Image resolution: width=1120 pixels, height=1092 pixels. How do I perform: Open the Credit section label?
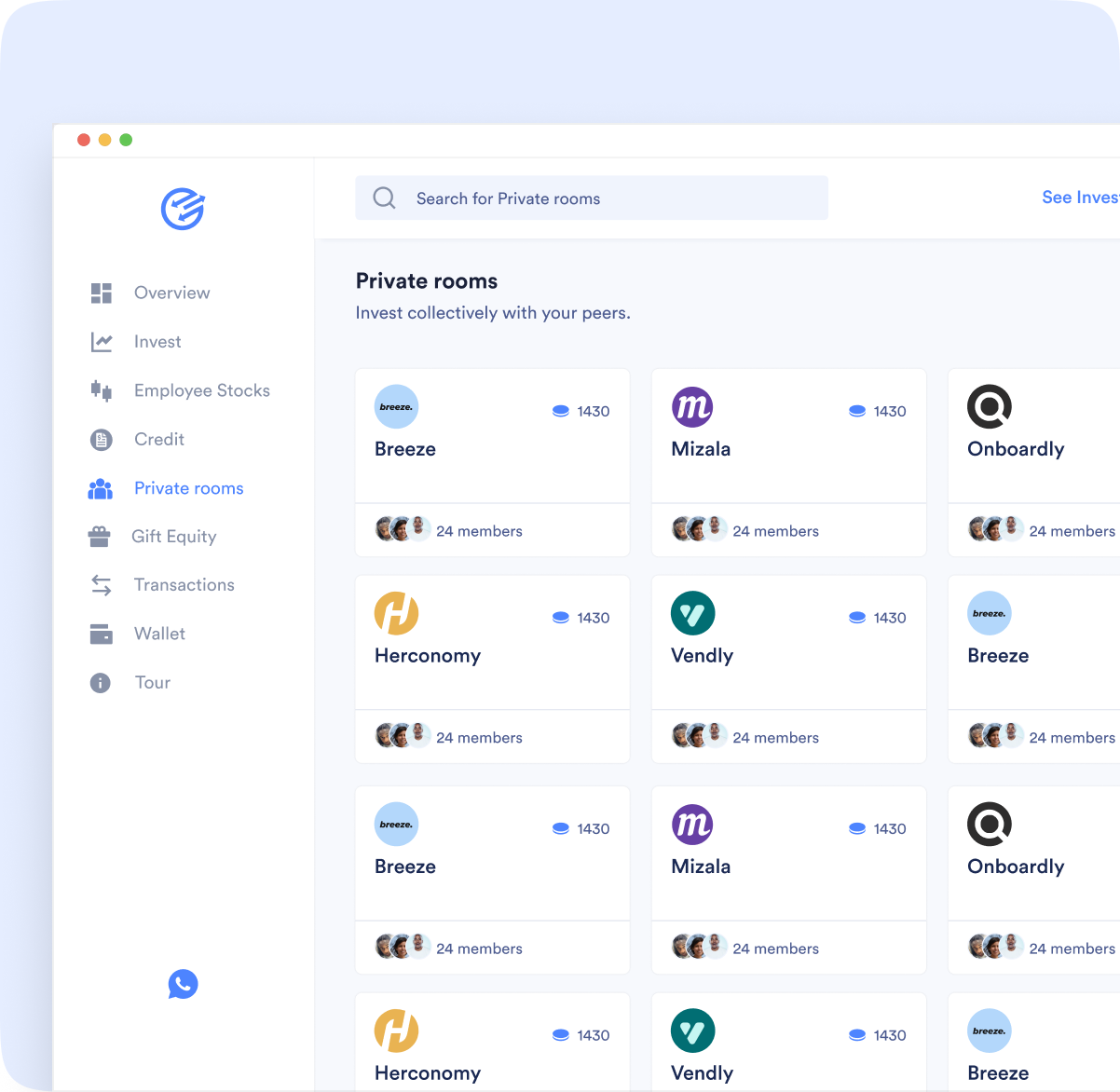[x=159, y=439]
